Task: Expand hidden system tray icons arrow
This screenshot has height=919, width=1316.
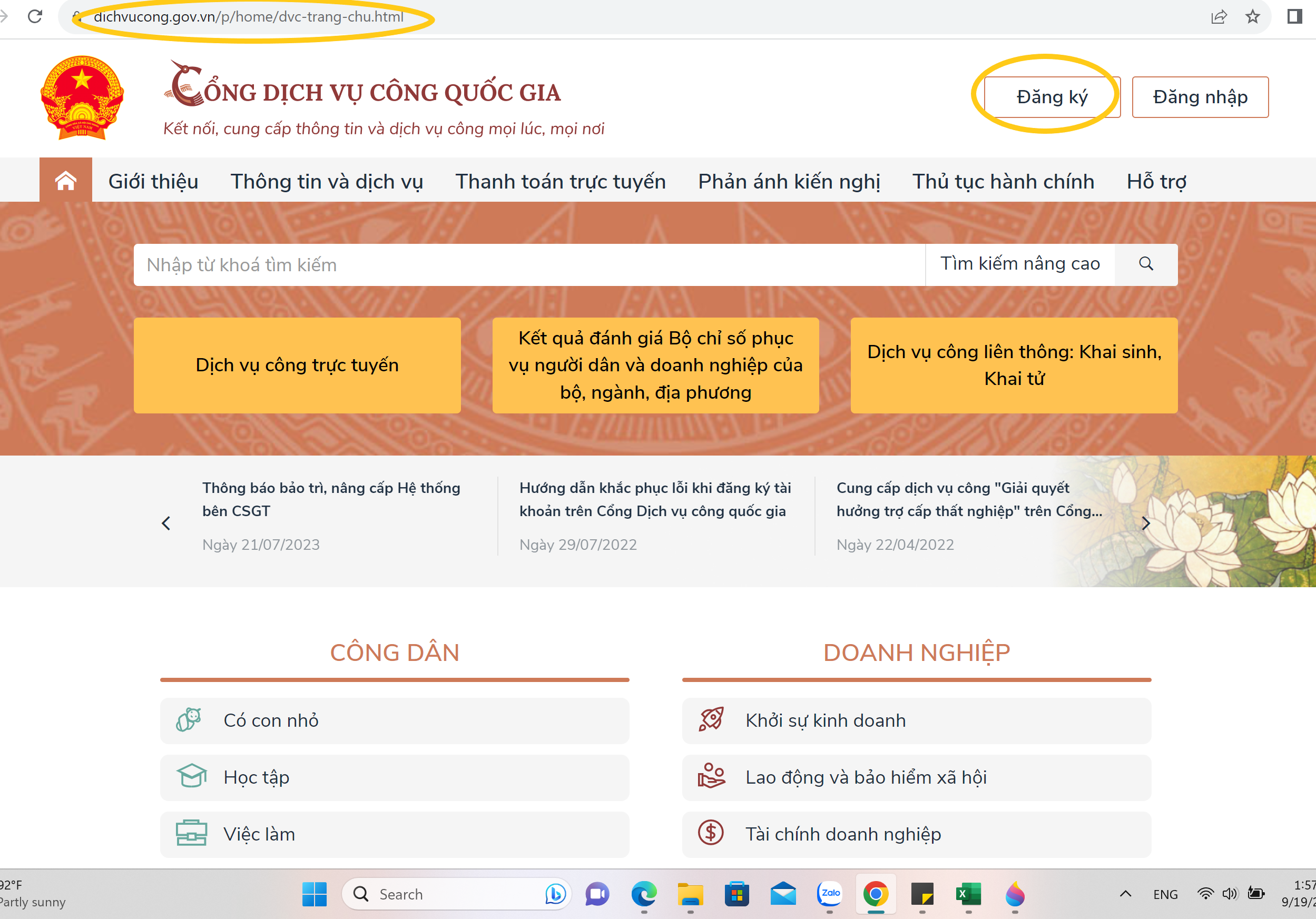Action: pyautogui.click(x=1125, y=894)
